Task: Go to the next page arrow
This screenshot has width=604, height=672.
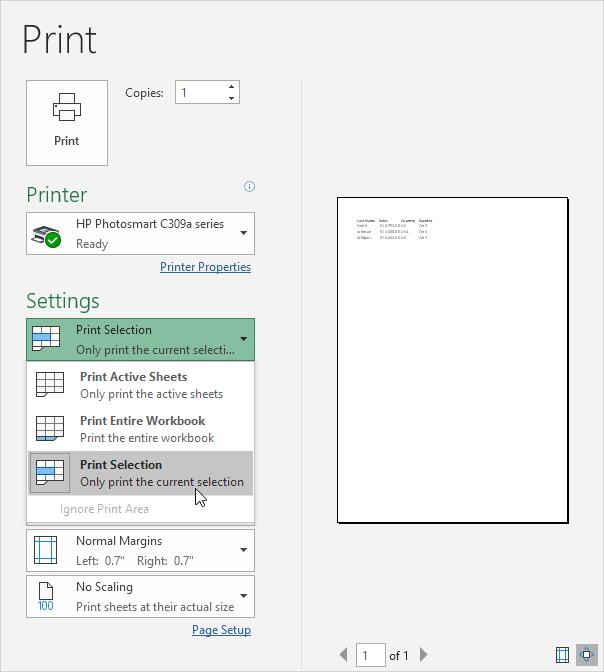Action: point(423,655)
